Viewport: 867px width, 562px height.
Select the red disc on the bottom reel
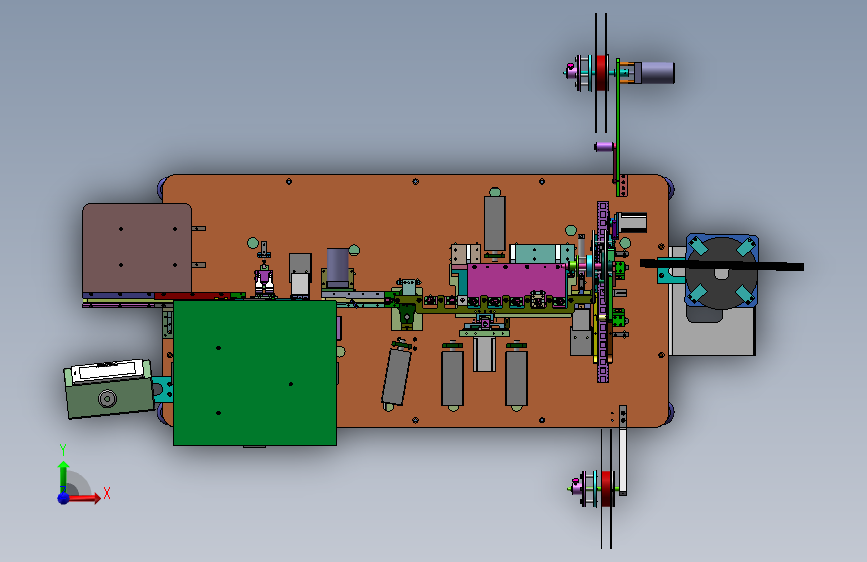pyautogui.click(x=607, y=488)
